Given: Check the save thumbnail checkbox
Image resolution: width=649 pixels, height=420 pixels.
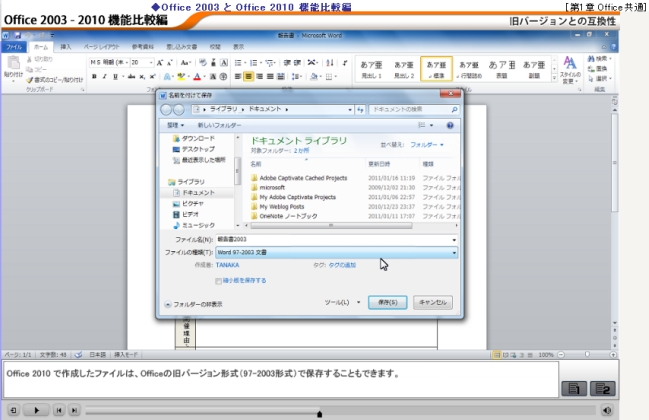Looking at the screenshot, I should pyautogui.click(x=219, y=281).
